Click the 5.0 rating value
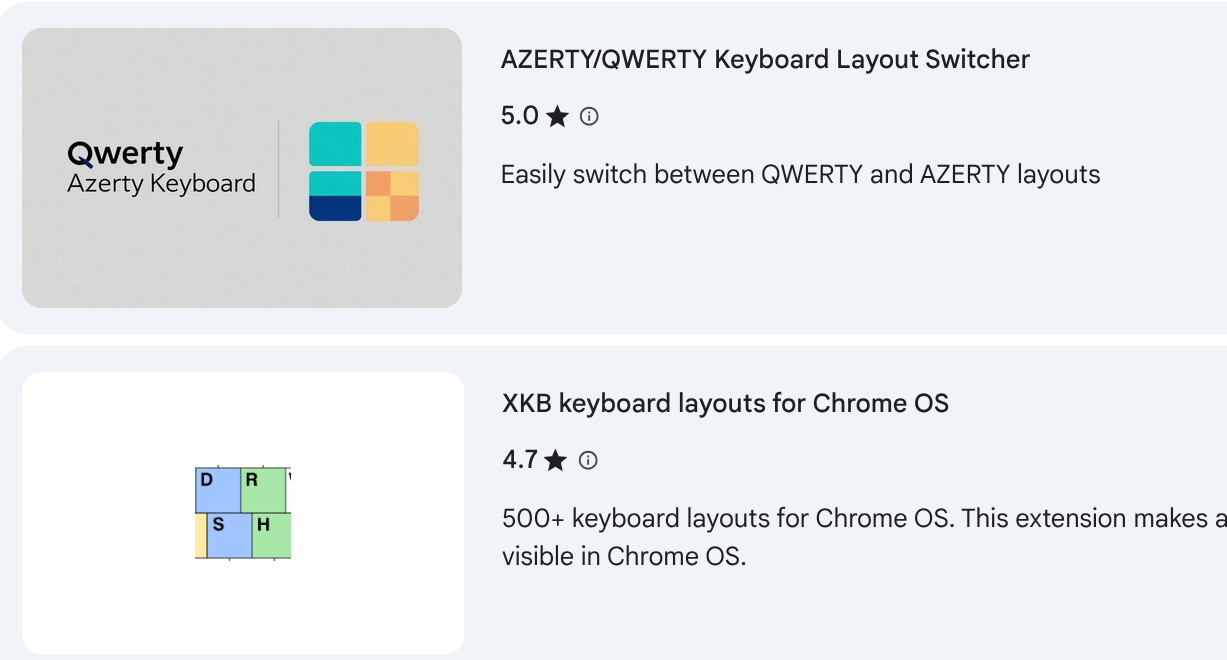The width and height of the screenshot is (1227, 660). coord(520,116)
